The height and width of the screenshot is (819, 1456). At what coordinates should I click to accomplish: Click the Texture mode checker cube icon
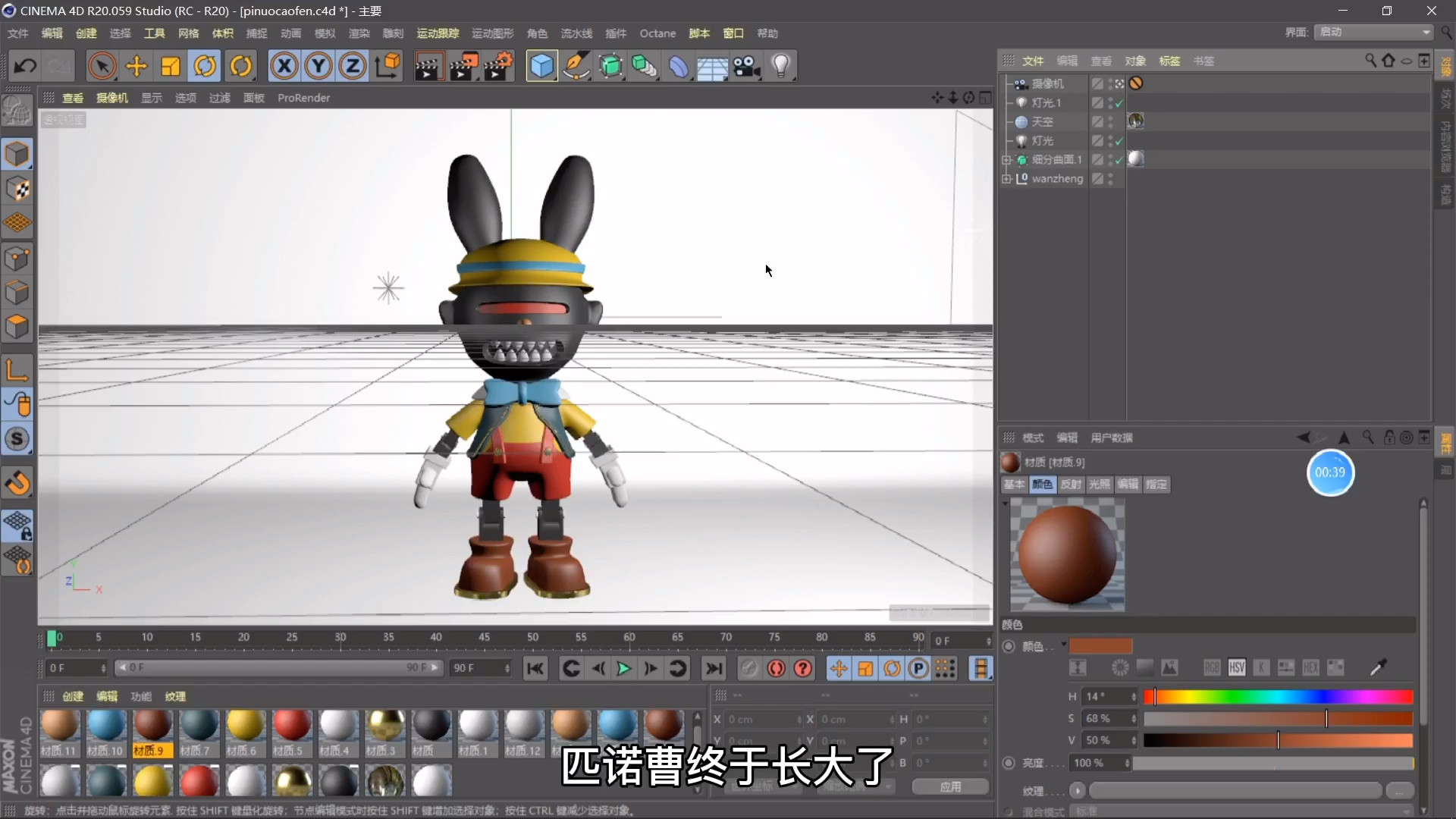(x=17, y=189)
